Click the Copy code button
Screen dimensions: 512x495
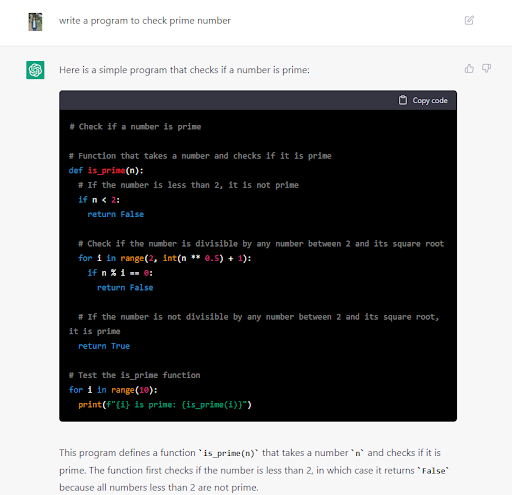click(x=423, y=100)
